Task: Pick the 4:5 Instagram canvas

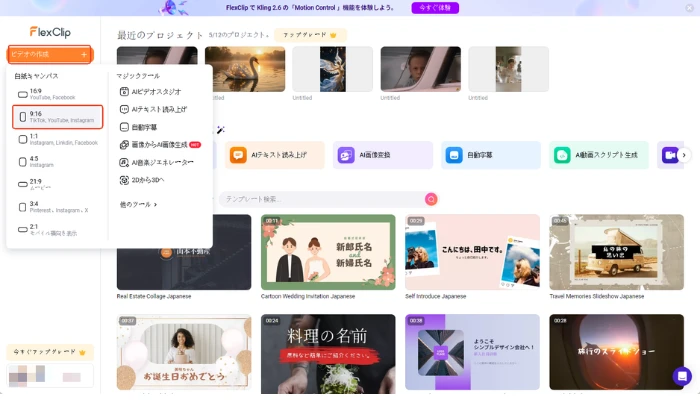Action: [57, 162]
